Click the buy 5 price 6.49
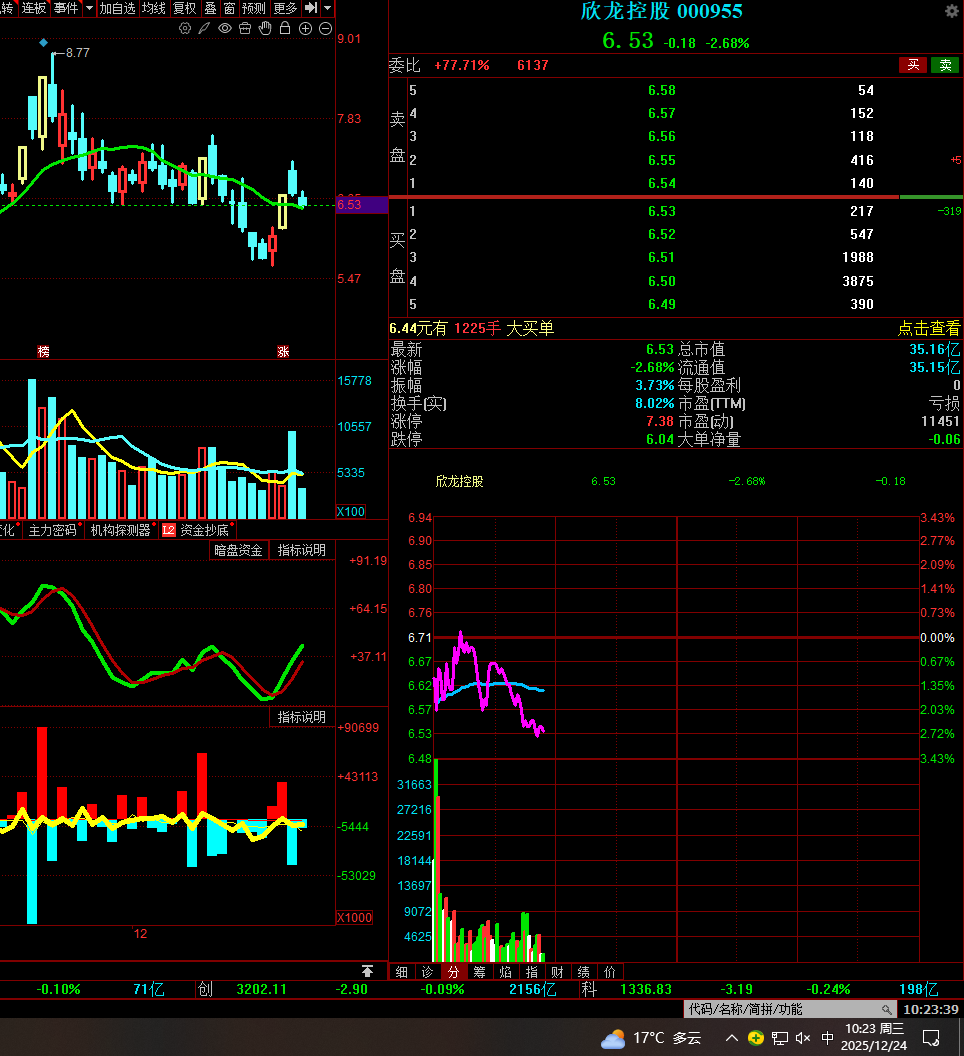964x1056 pixels. (662, 304)
